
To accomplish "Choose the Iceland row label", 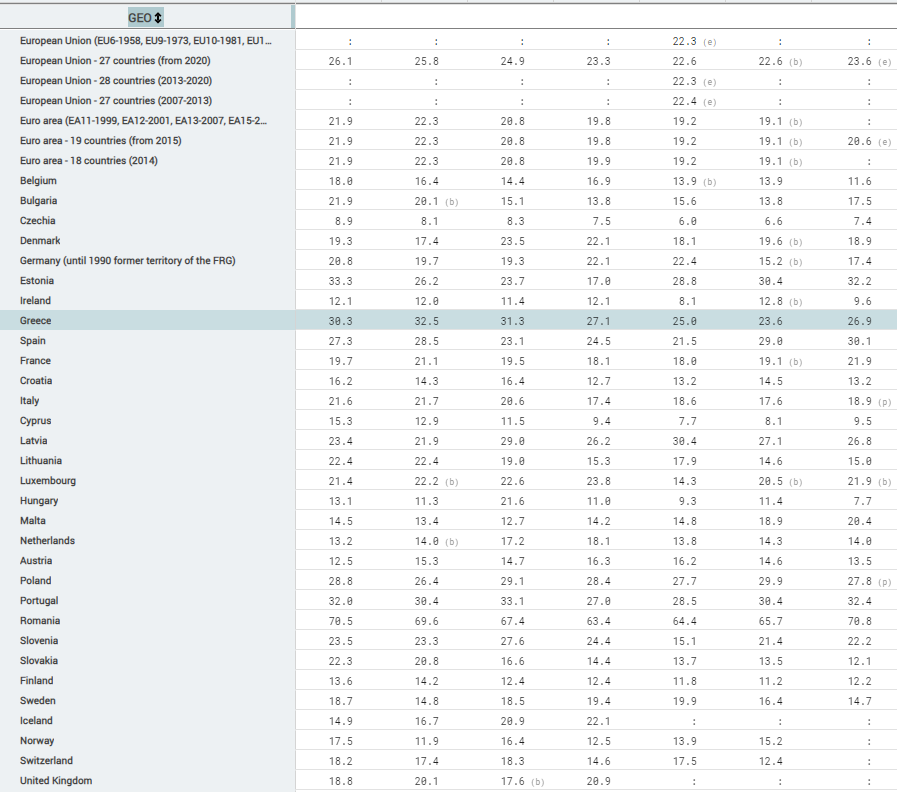I will coord(36,722).
